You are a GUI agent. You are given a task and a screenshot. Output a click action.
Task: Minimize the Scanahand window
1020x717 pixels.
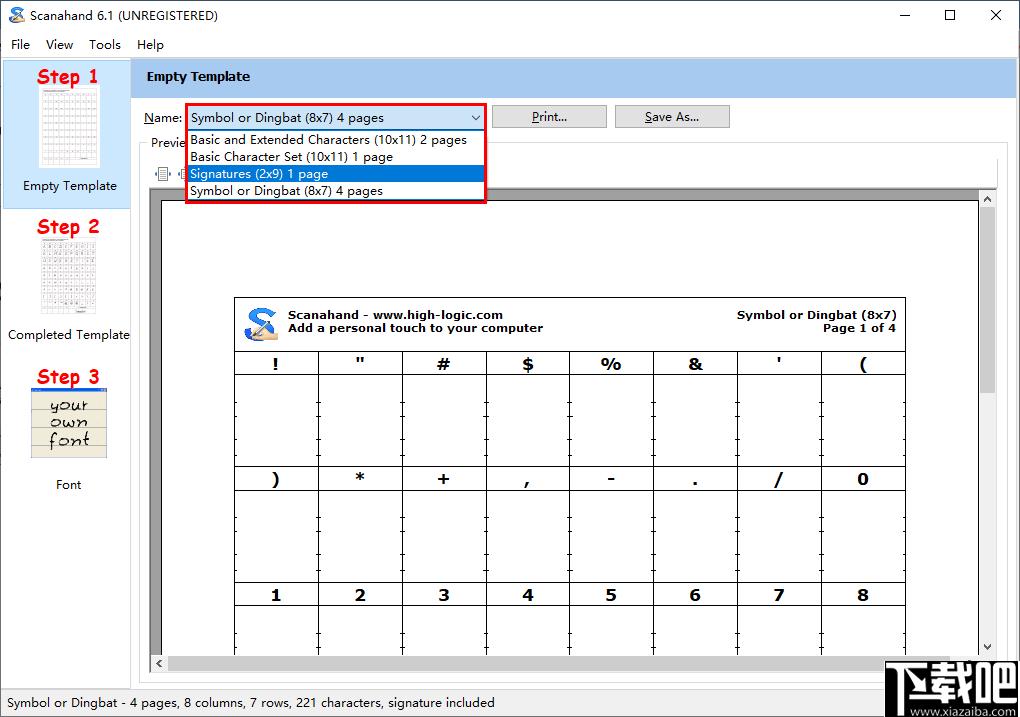(x=905, y=15)
